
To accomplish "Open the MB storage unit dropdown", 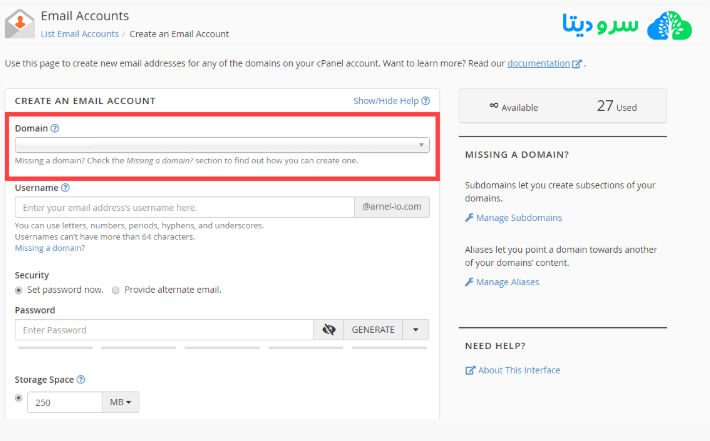I will pos(121,402).
